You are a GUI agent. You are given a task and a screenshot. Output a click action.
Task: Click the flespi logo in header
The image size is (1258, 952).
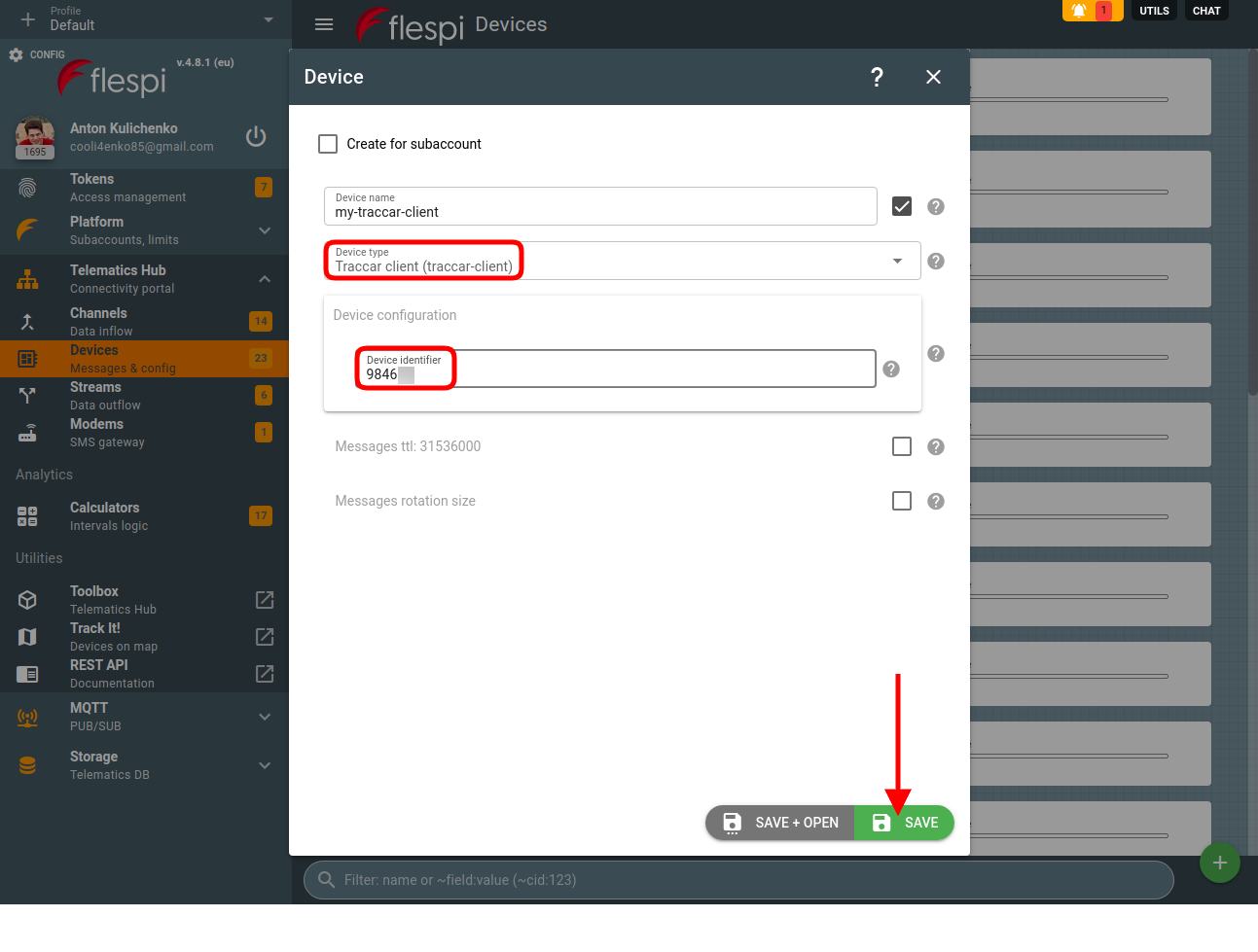[410, 25]
